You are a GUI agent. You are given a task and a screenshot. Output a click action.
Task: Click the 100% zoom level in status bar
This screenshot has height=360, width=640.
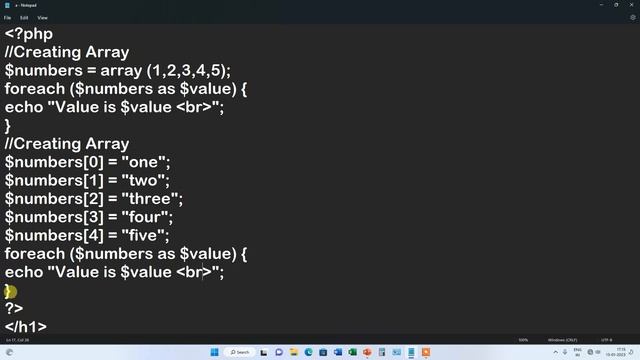(523, 340)
